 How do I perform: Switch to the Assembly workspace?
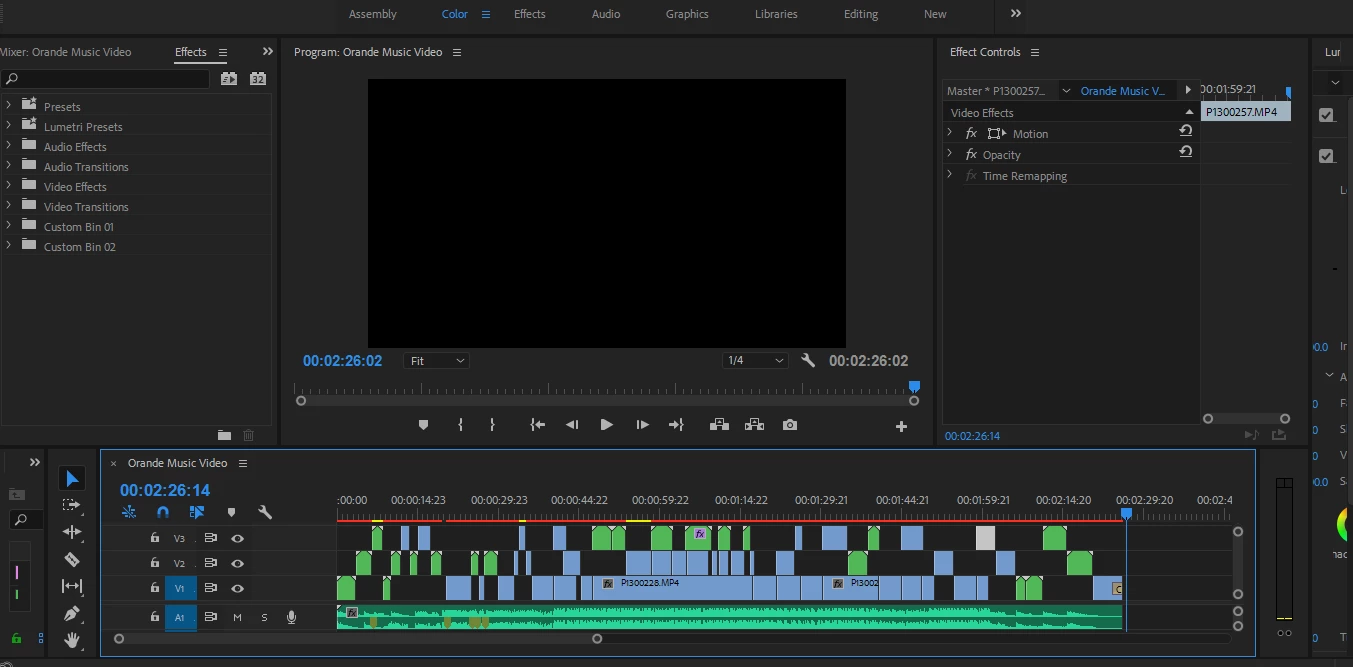coord(373,14)
